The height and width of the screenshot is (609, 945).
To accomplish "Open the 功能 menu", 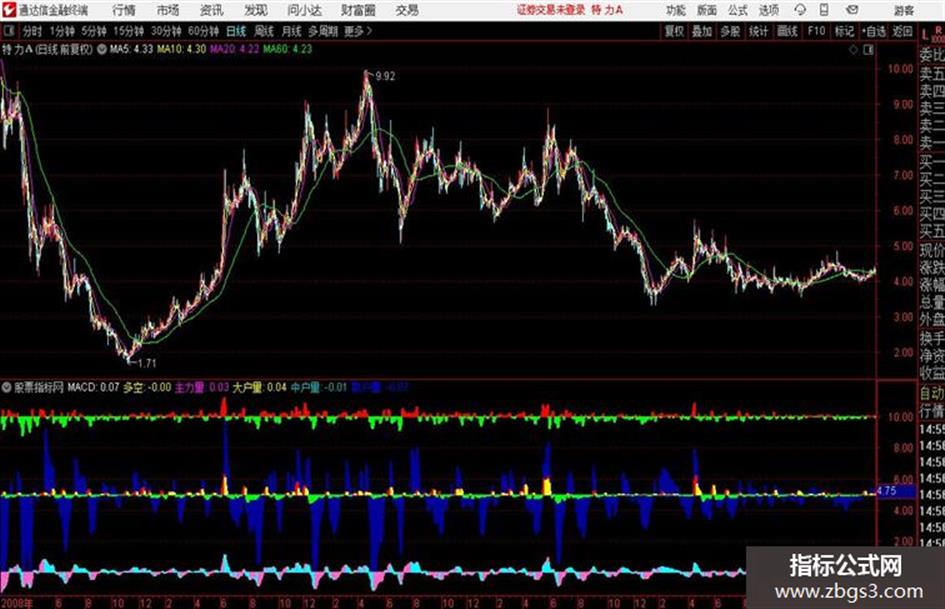I will [x=676, y=10].
